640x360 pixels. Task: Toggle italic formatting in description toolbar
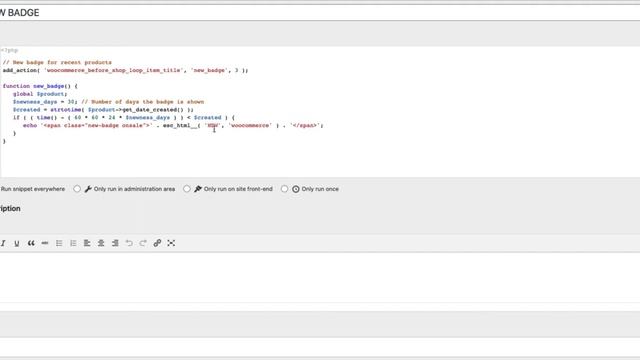point(3,243)
